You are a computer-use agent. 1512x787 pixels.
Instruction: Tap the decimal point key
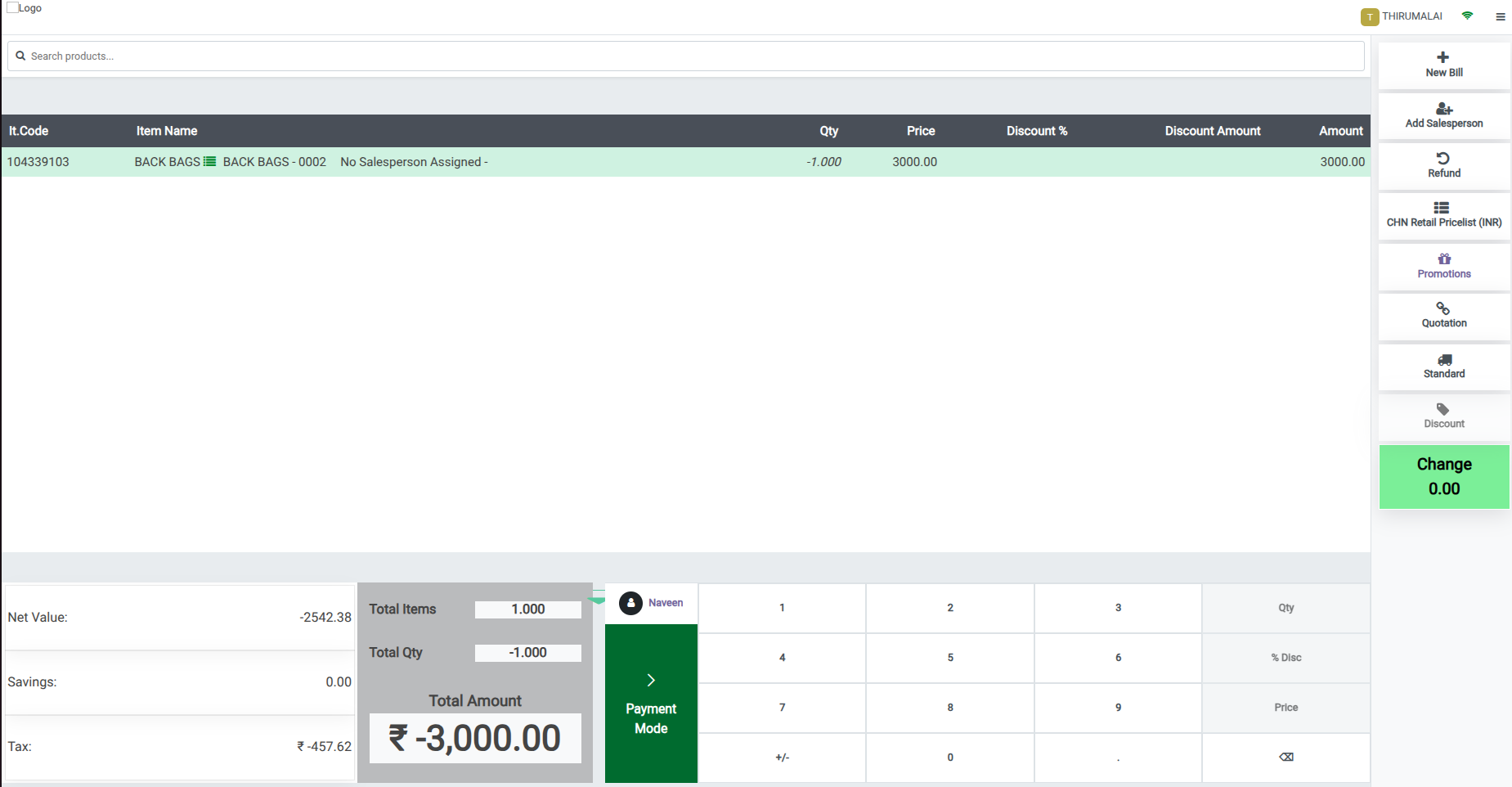[x=1119, y=758]
